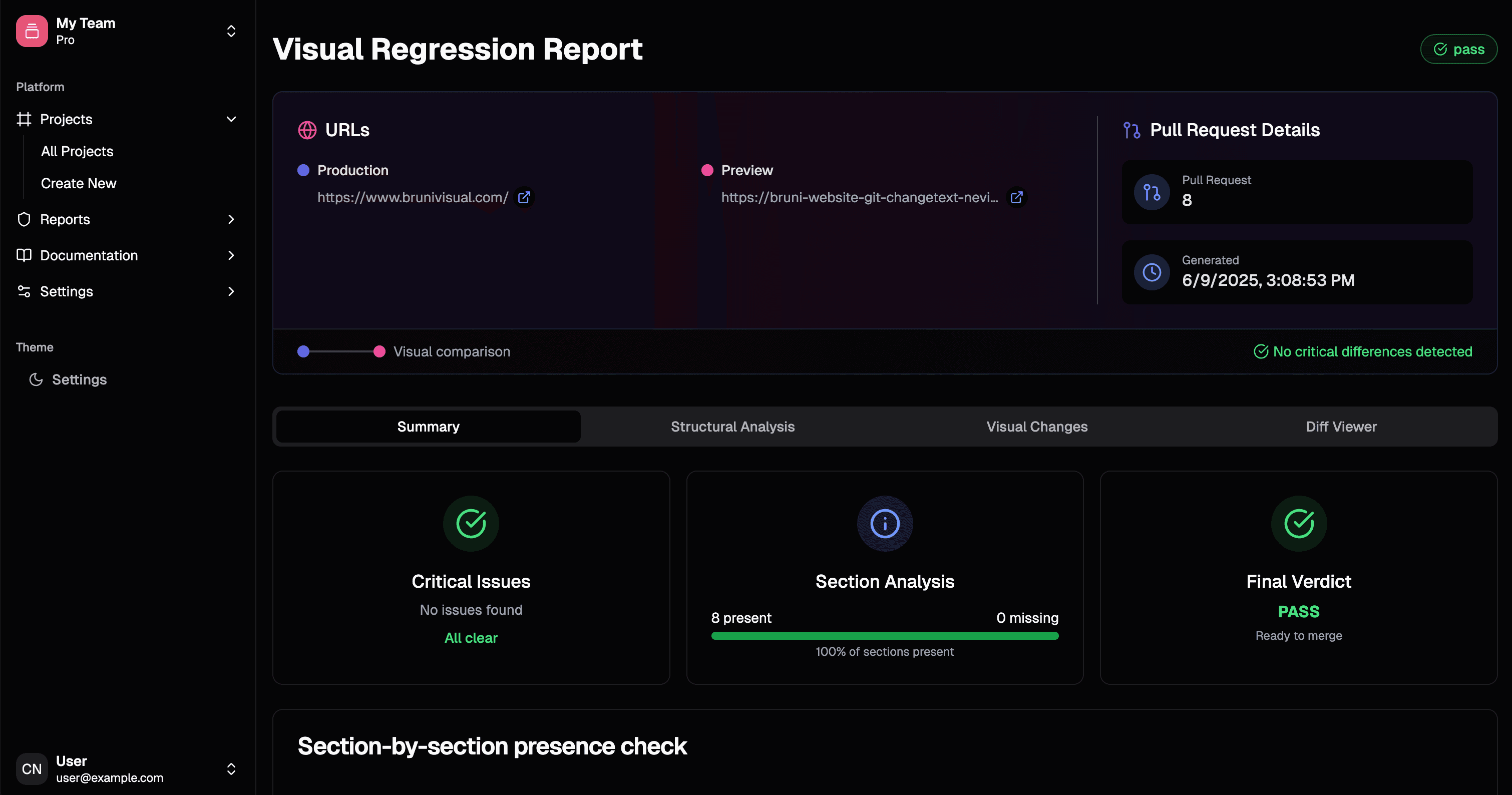Click the 8 present label
The image size is (1512, 795).
[741, 618]
